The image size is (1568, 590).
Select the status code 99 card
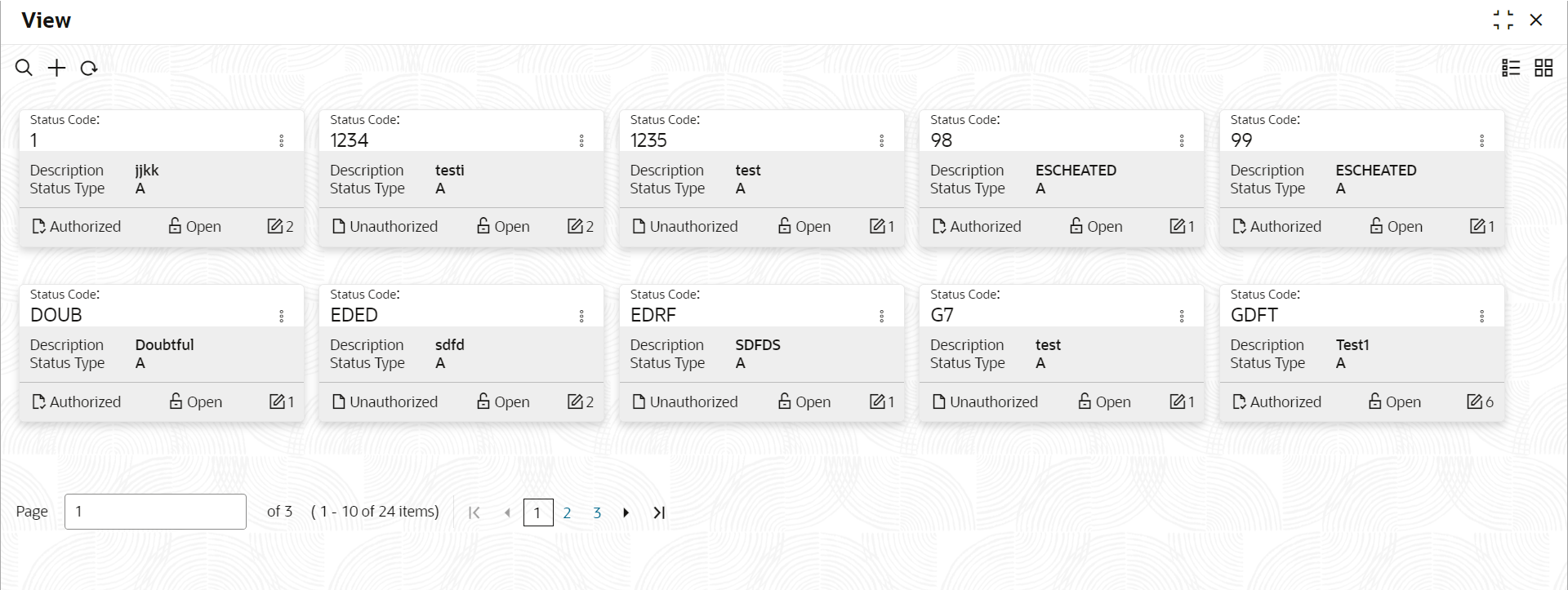[1361, 178]
